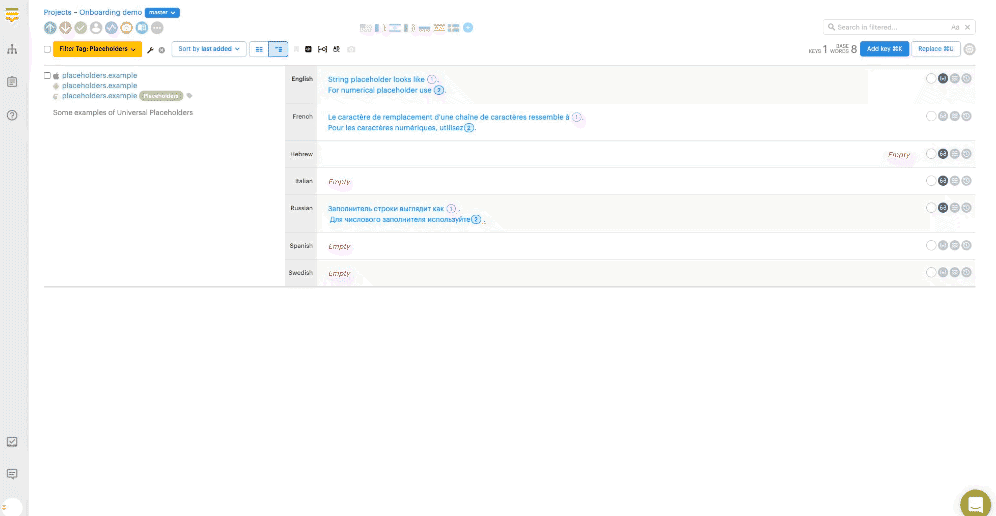Click the add language plus icon
The height and width of the screenshot is (516, 996).
[x=468, y=27]
